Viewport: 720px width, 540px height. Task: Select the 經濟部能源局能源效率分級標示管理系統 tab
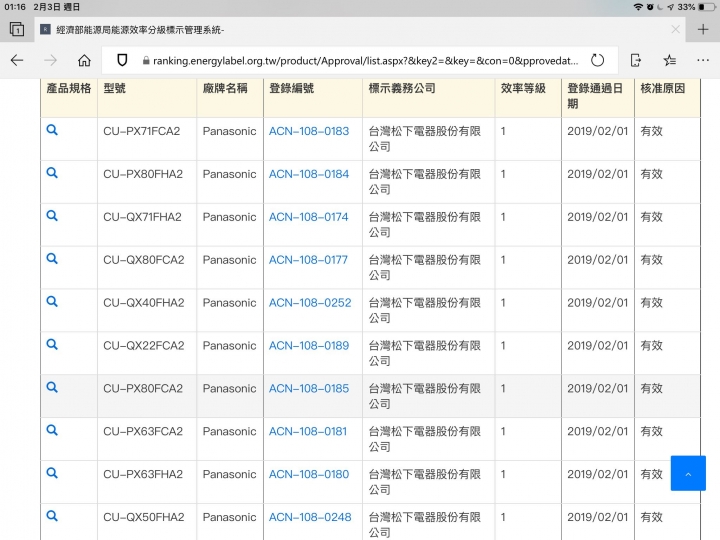pos(360,29)
